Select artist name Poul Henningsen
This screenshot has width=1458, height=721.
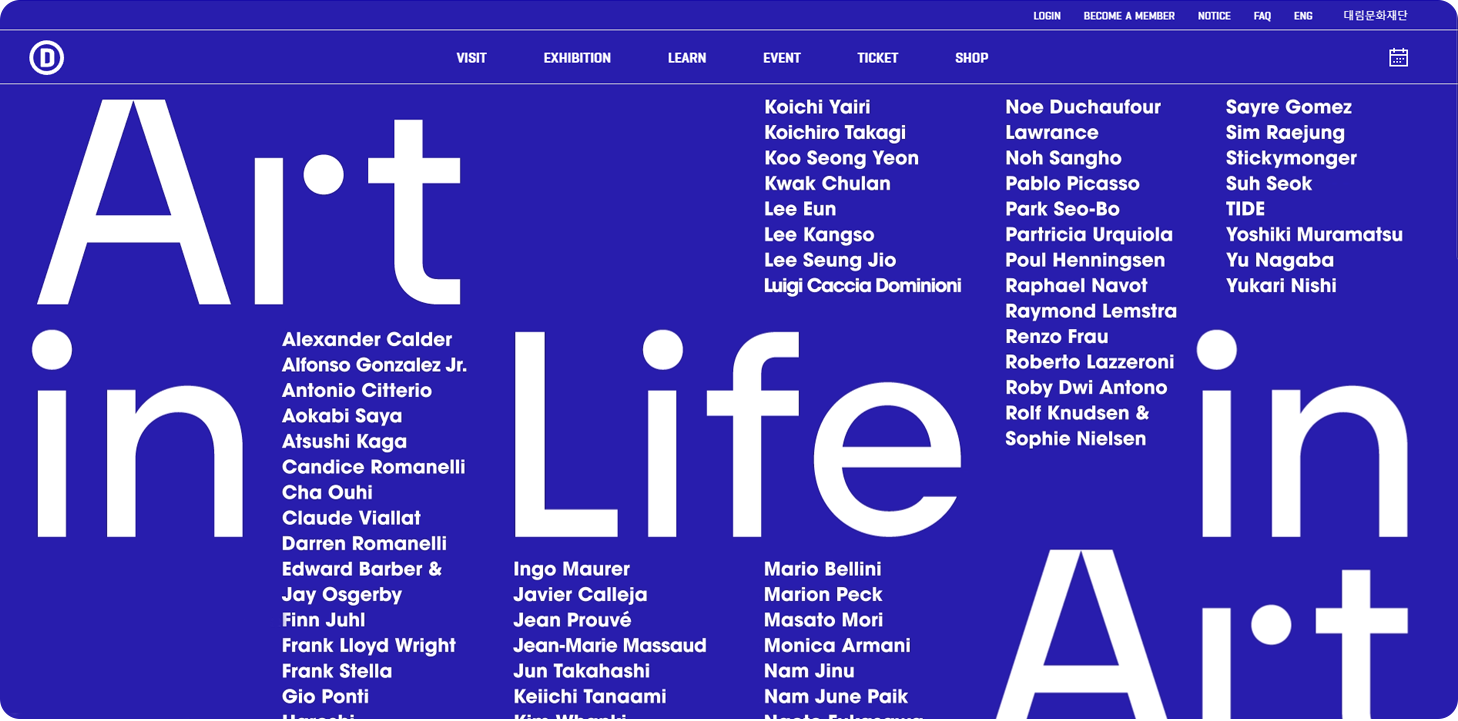point(1085,260)
